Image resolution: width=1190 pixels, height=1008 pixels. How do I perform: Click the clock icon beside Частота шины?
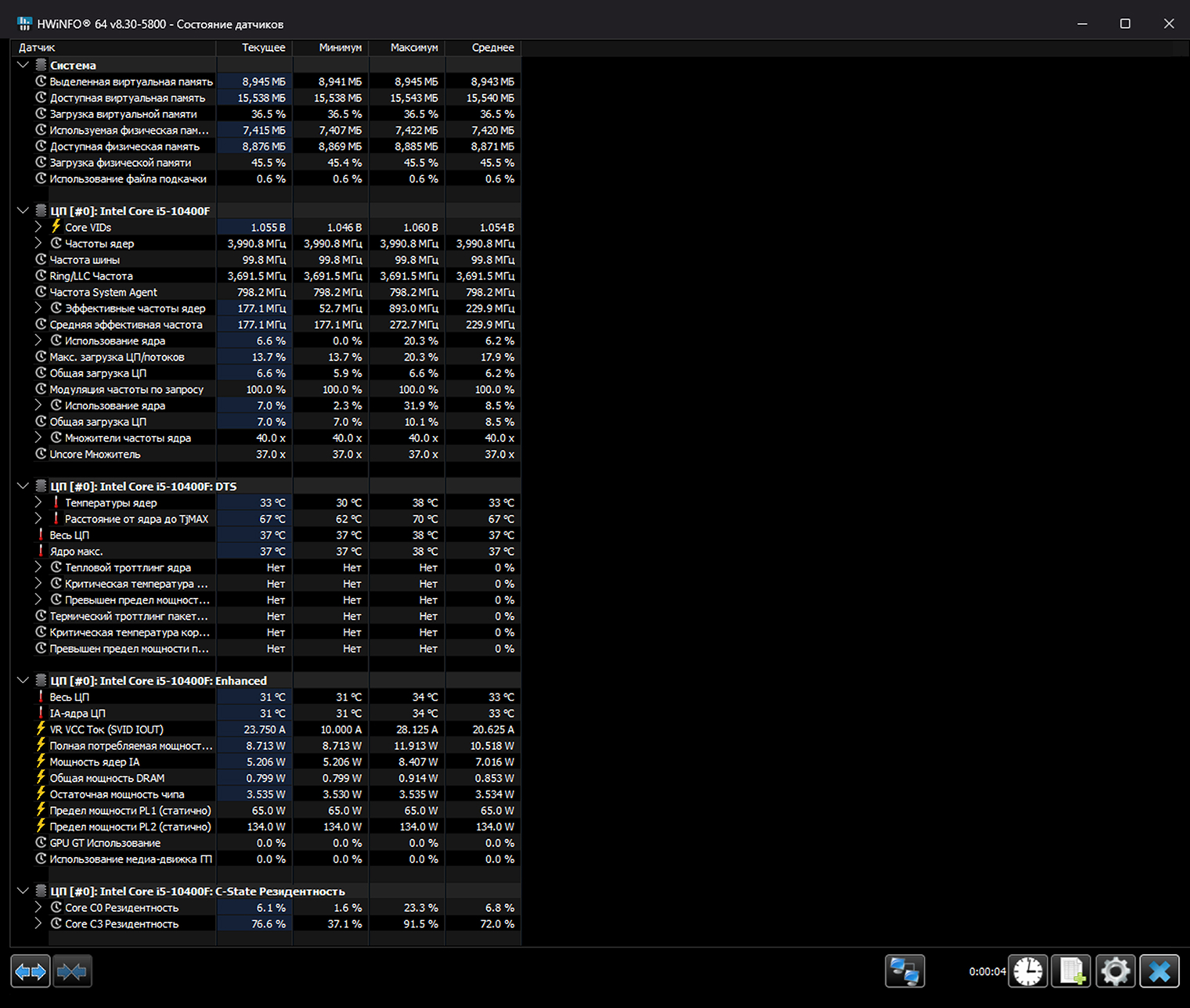click(x=41, y=259)
